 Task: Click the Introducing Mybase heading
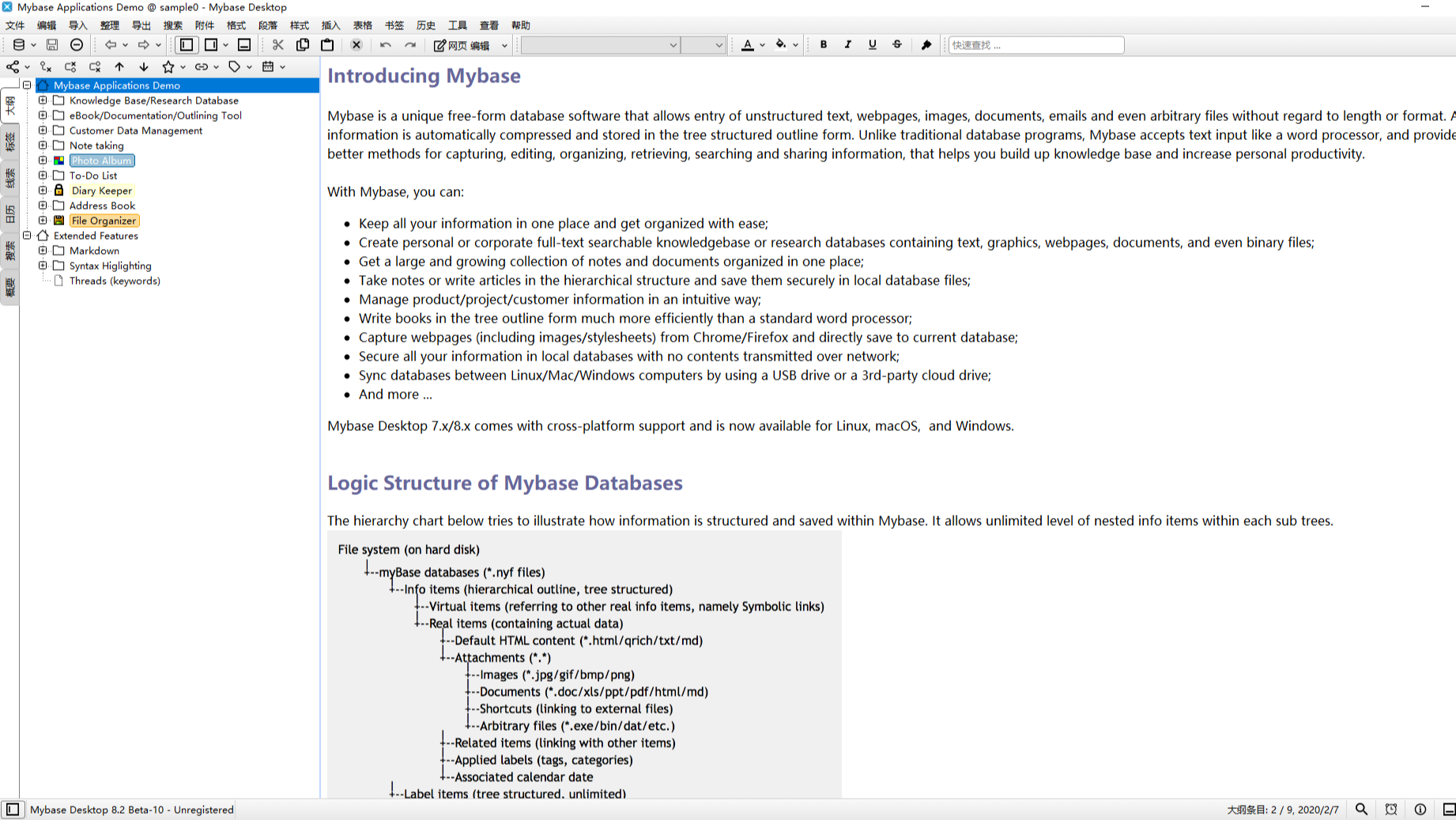tap(424, 76)
